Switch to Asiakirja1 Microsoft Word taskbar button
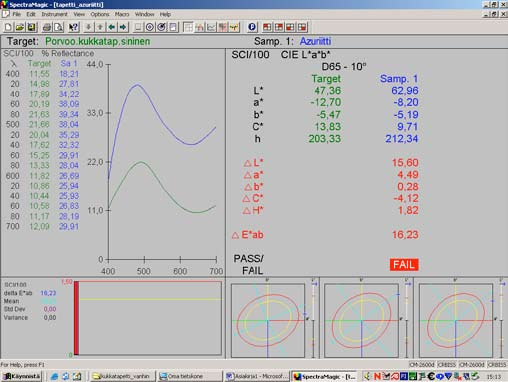The width and height of the screenshot is (508, 382). tap(257, 376)
